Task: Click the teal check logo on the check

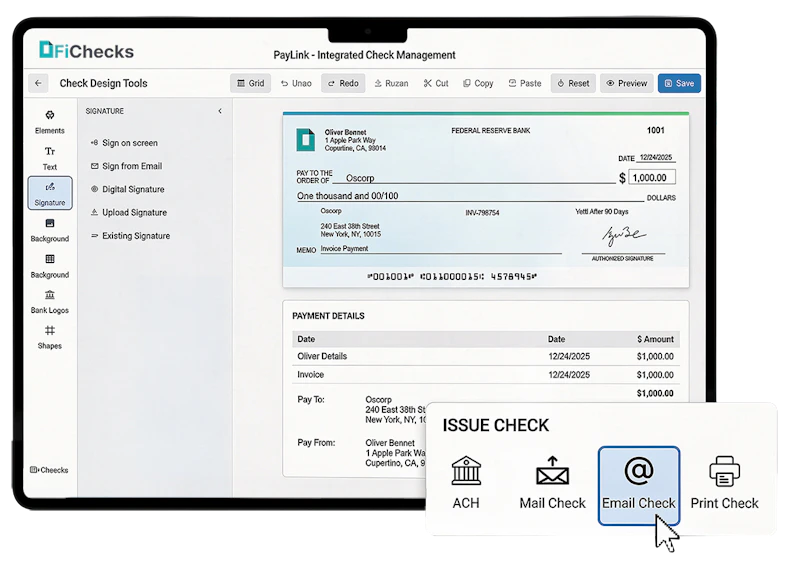Action: point(306,140)
